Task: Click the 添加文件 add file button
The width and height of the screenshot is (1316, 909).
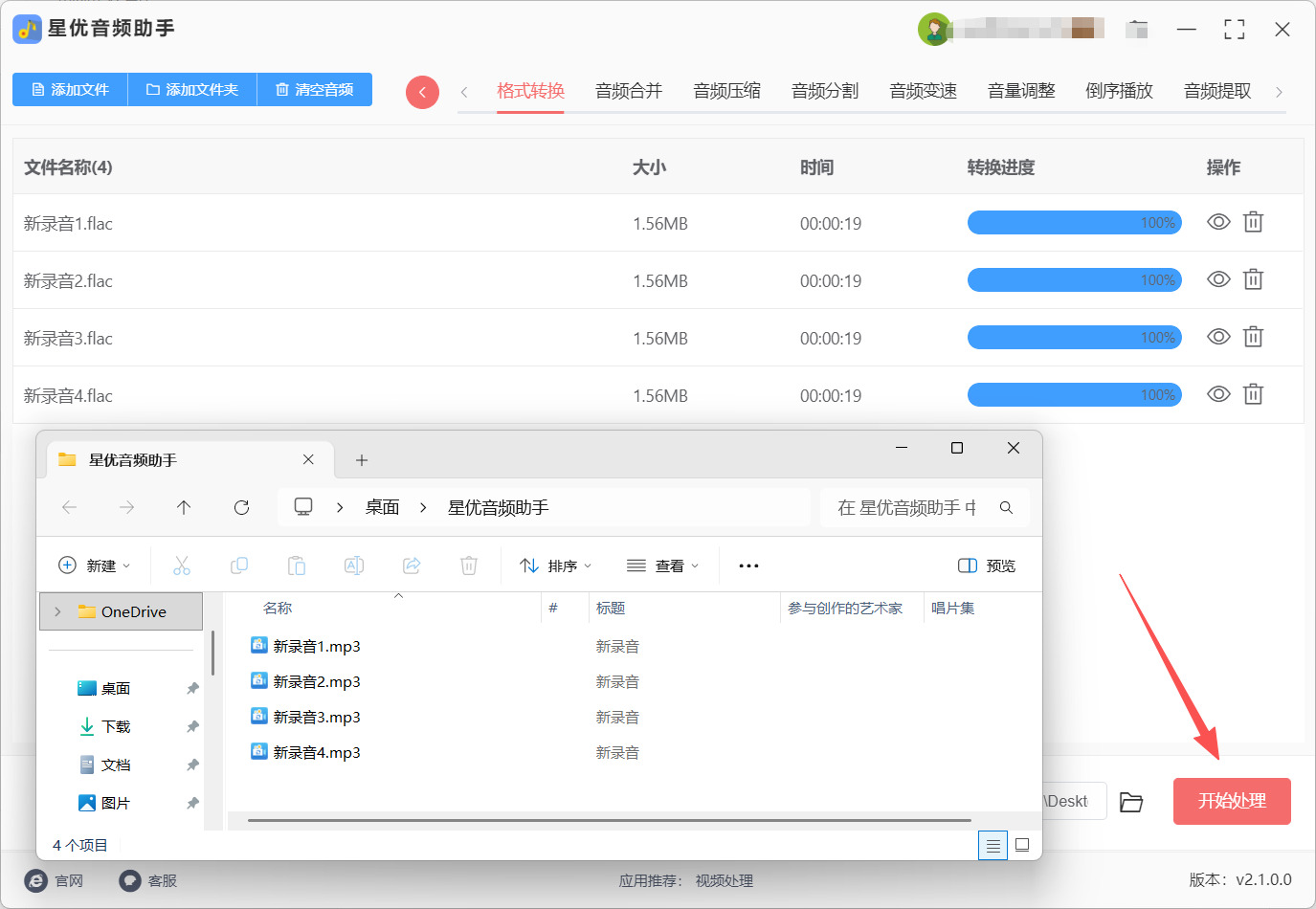Action: click(71, 89)
